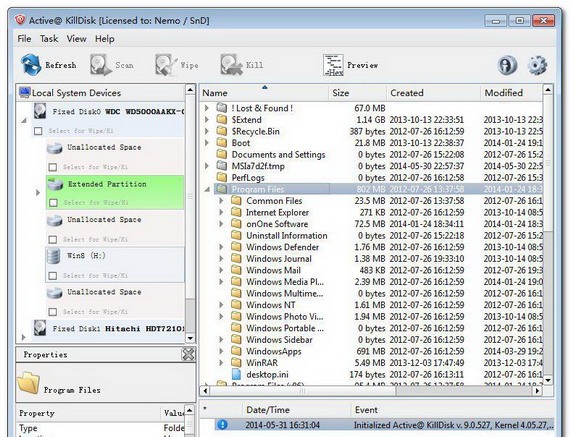The height and width of the screenshot is (437, 570).
Task: Open the Help menu
Action: click(105, 39)
